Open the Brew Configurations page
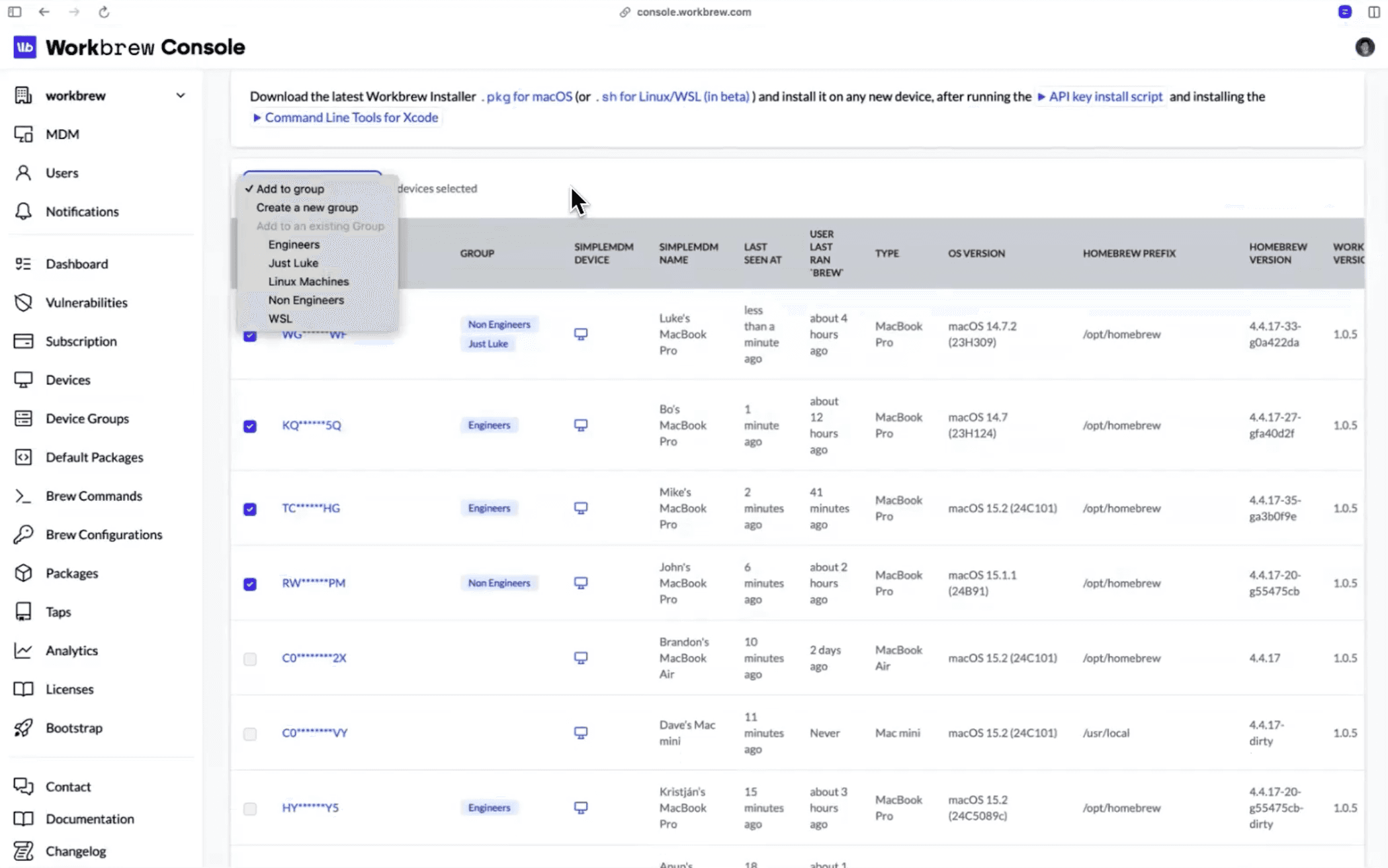This screenshot has width=1388, height=868. click(x=103, y=535)
